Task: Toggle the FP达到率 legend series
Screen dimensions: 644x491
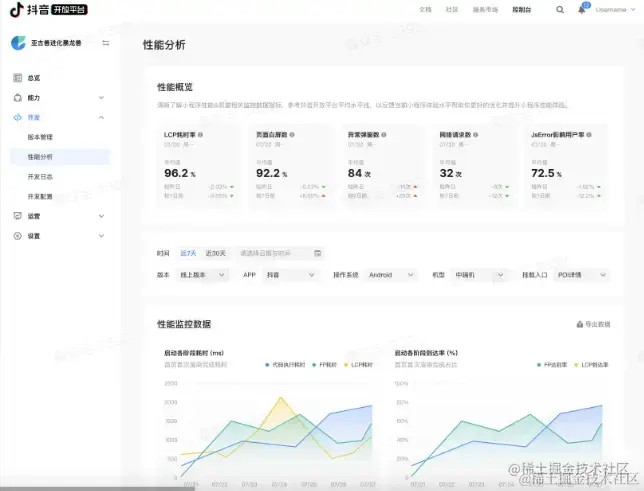Action: point(552,364)
